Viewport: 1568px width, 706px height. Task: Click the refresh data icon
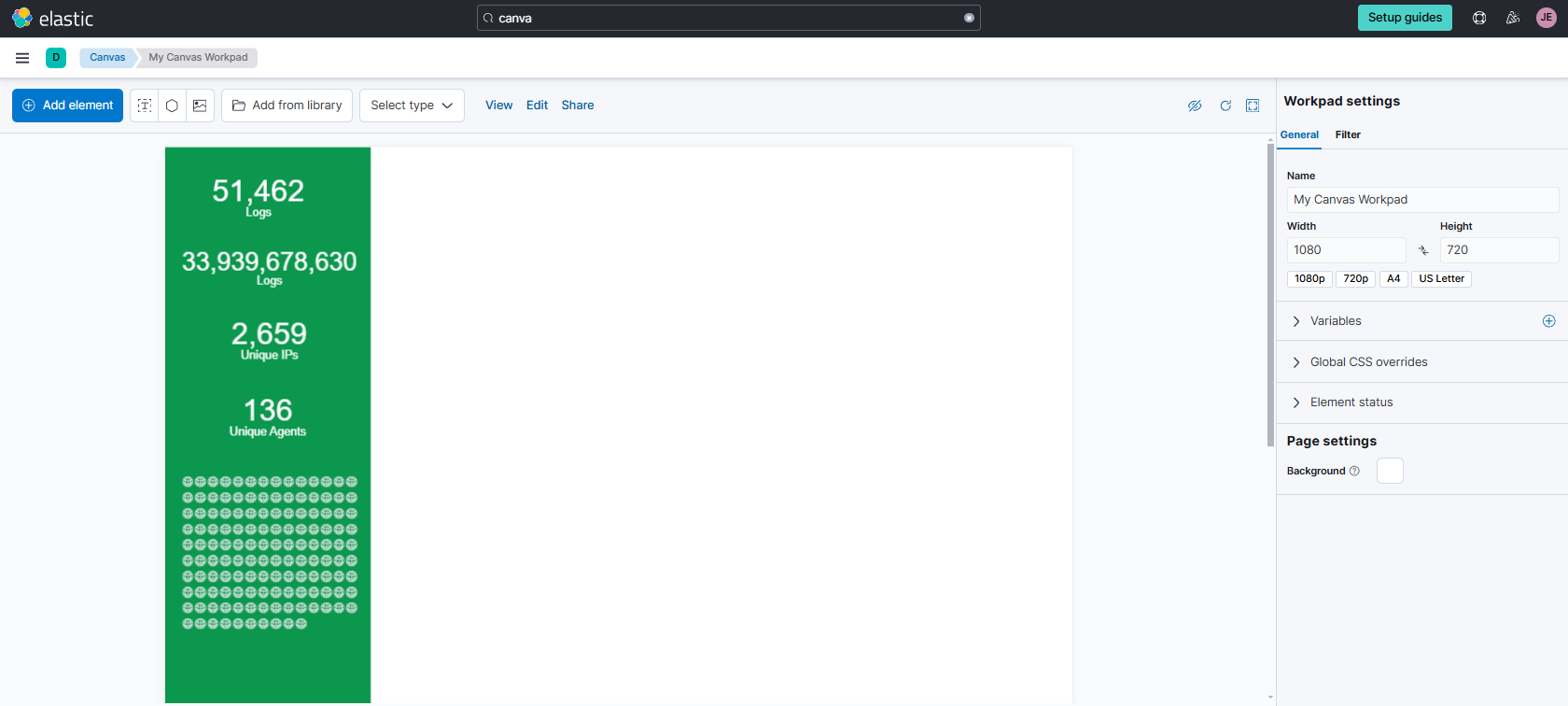point(1225,106)
